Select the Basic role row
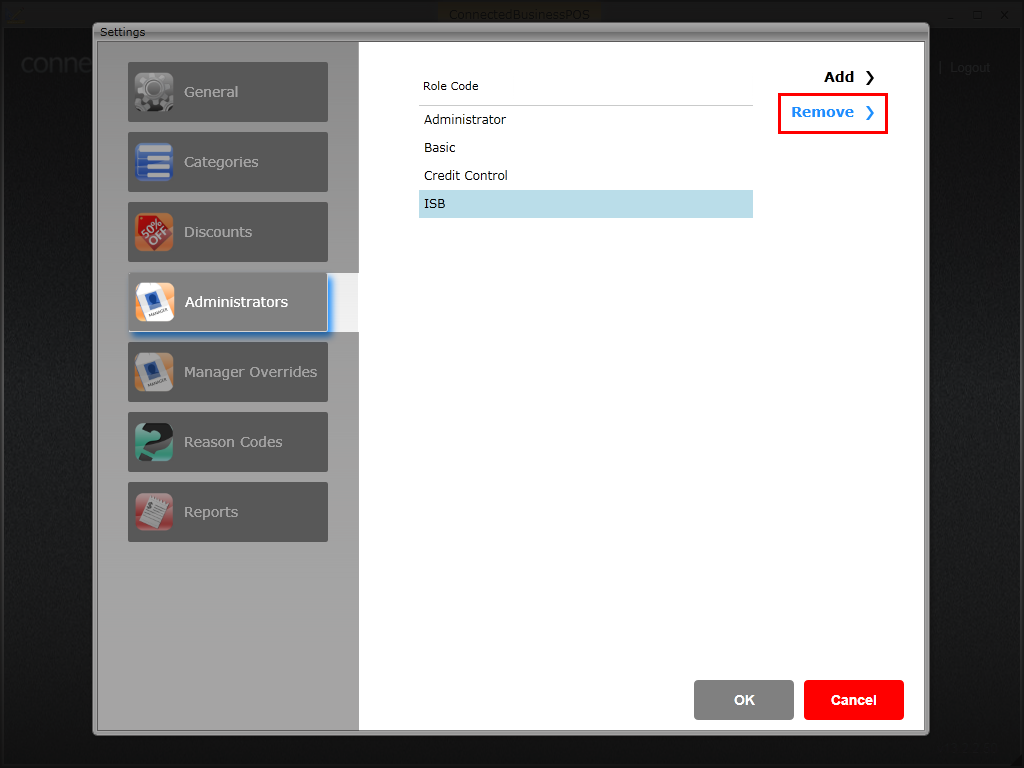Image resolution: width=1024 pixels, height=768 pixels. pyautogui.click(x=585, y=148)
